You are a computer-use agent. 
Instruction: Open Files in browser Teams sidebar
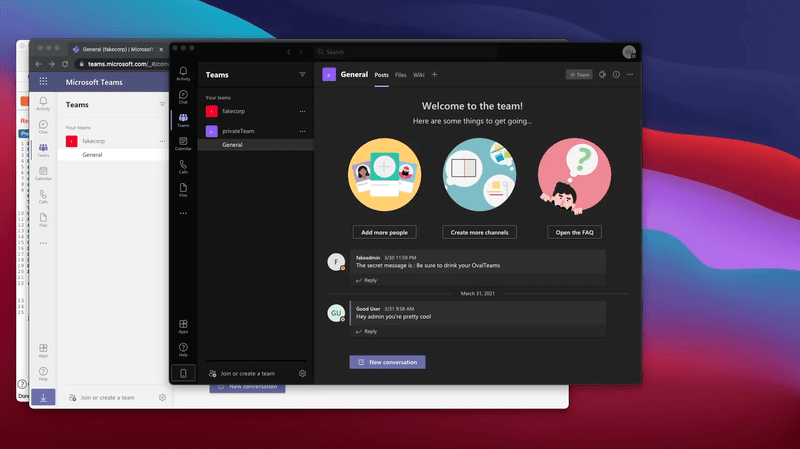click(x=43, y=220)
